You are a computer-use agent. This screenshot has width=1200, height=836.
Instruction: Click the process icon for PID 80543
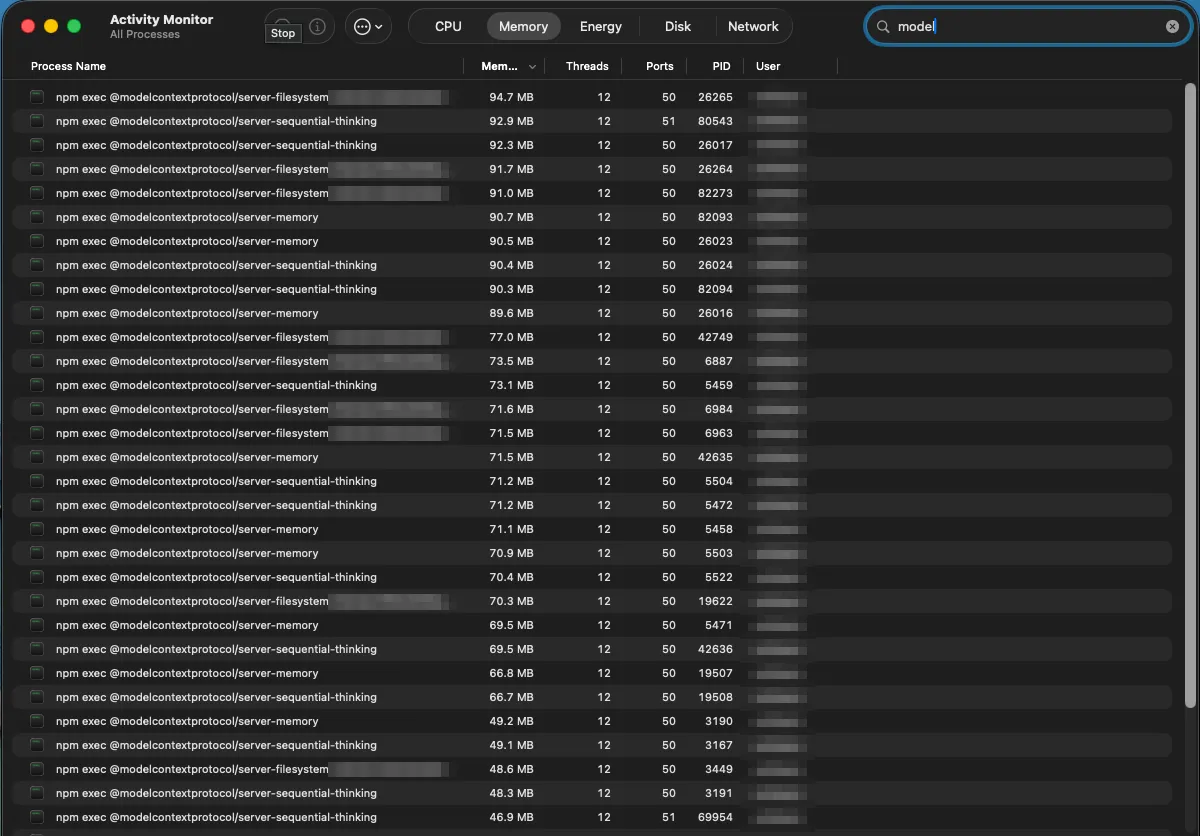click(37, 121)
